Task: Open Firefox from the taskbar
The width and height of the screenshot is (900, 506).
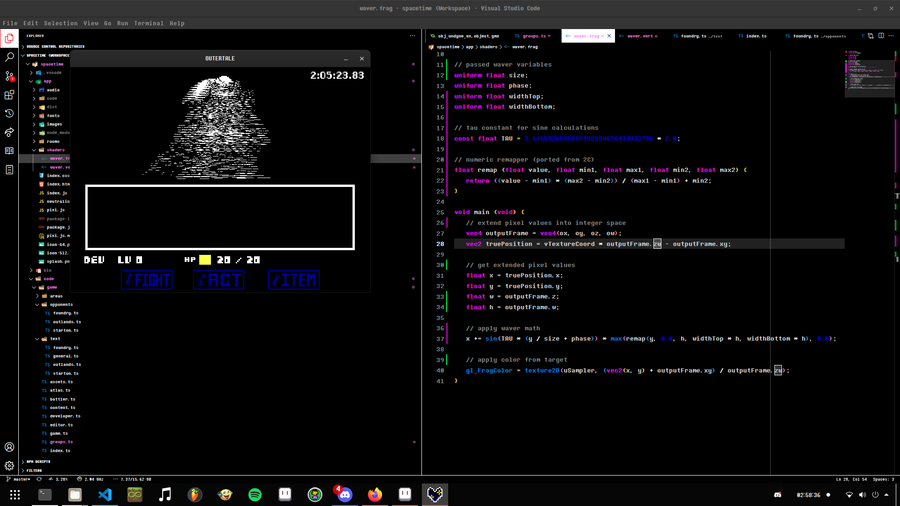Action: tap(375, 495)
